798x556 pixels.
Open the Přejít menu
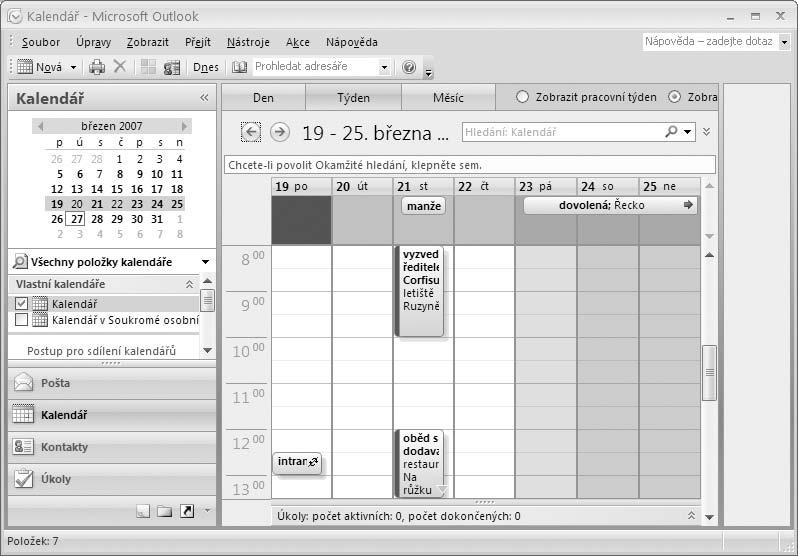(198, 42)
